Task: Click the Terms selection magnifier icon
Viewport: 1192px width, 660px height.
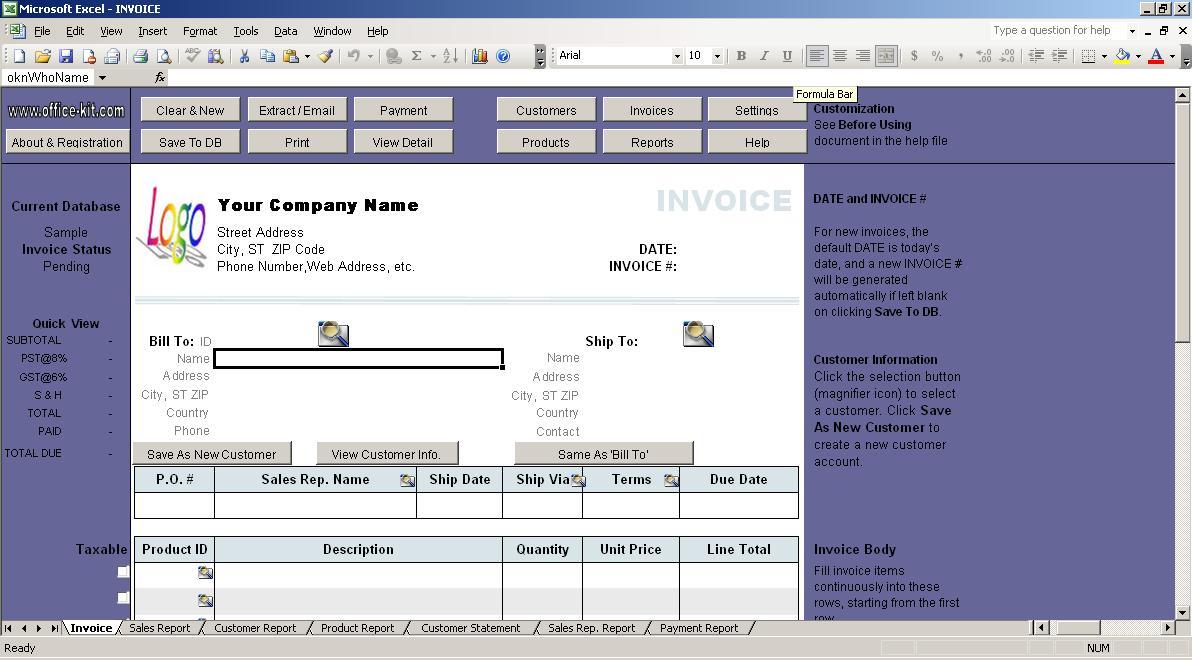Action: pyautogui.click(x=671, y=479)
